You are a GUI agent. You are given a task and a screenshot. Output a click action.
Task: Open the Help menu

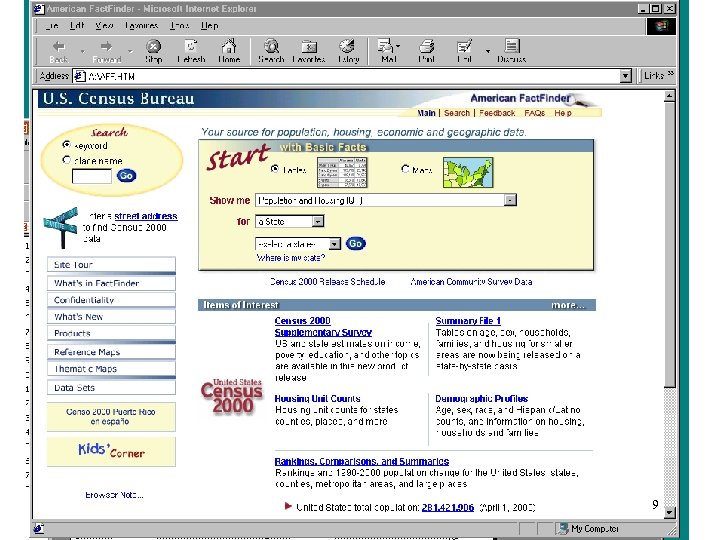point(209,26)
